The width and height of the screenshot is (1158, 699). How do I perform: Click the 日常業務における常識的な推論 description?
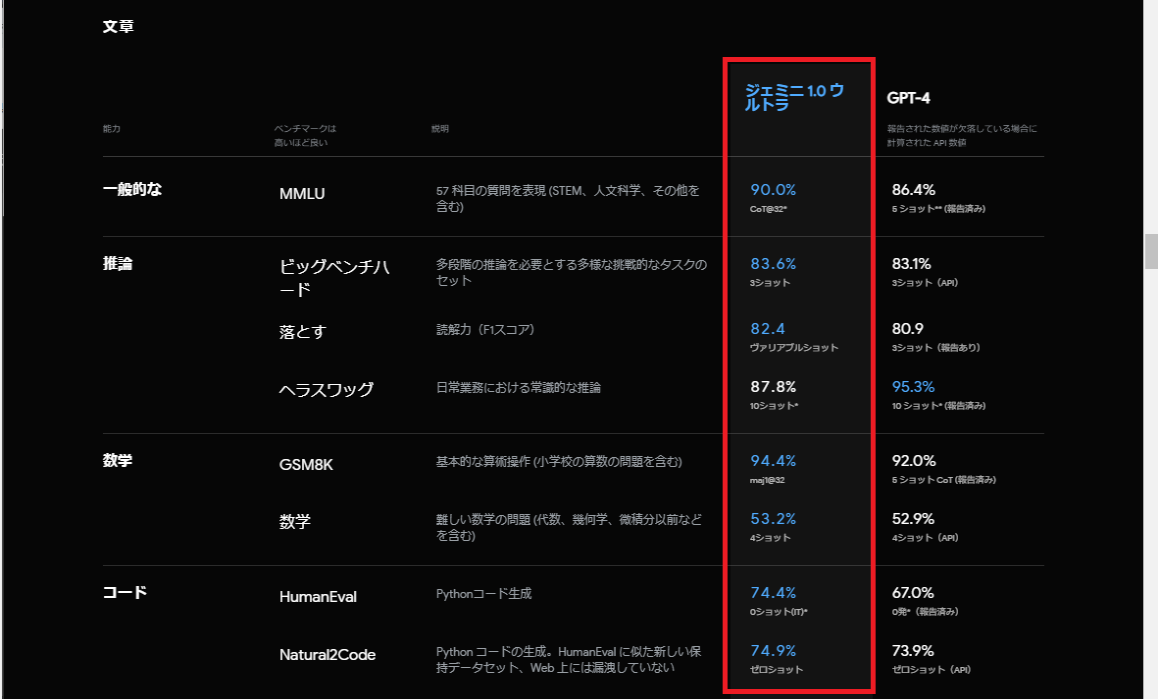pos(518,388)
